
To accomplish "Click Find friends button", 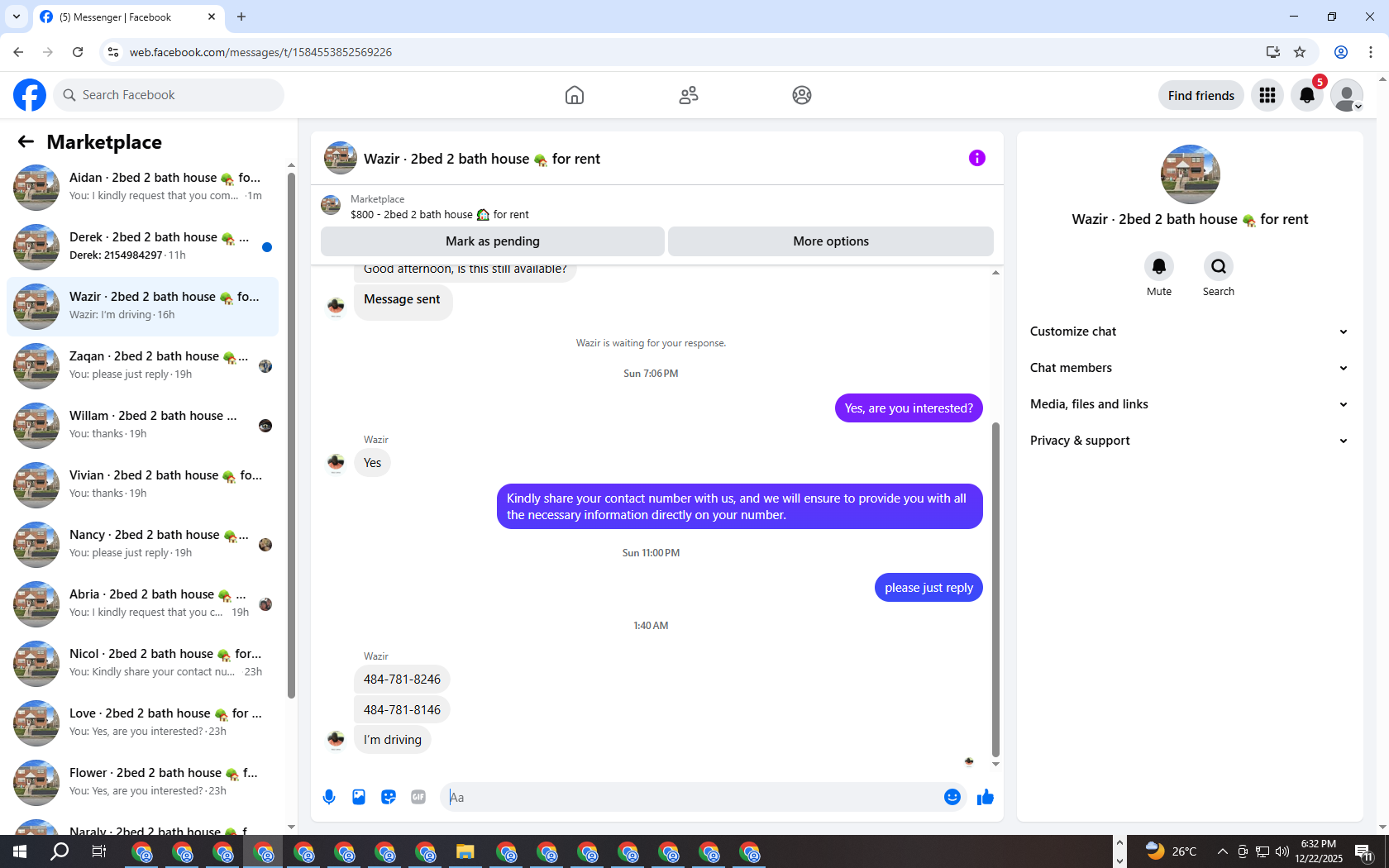I will coord(1201,95).
